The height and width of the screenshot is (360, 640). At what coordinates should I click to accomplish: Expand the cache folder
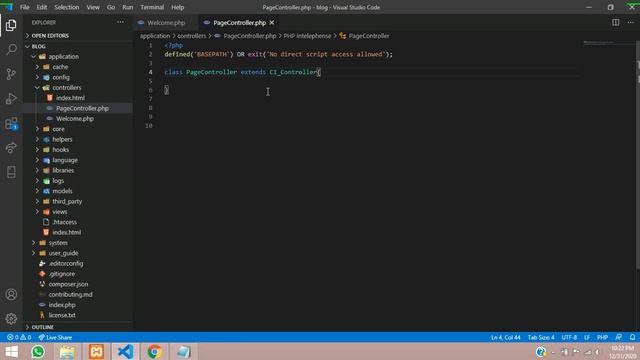click(x=60, y=67)
